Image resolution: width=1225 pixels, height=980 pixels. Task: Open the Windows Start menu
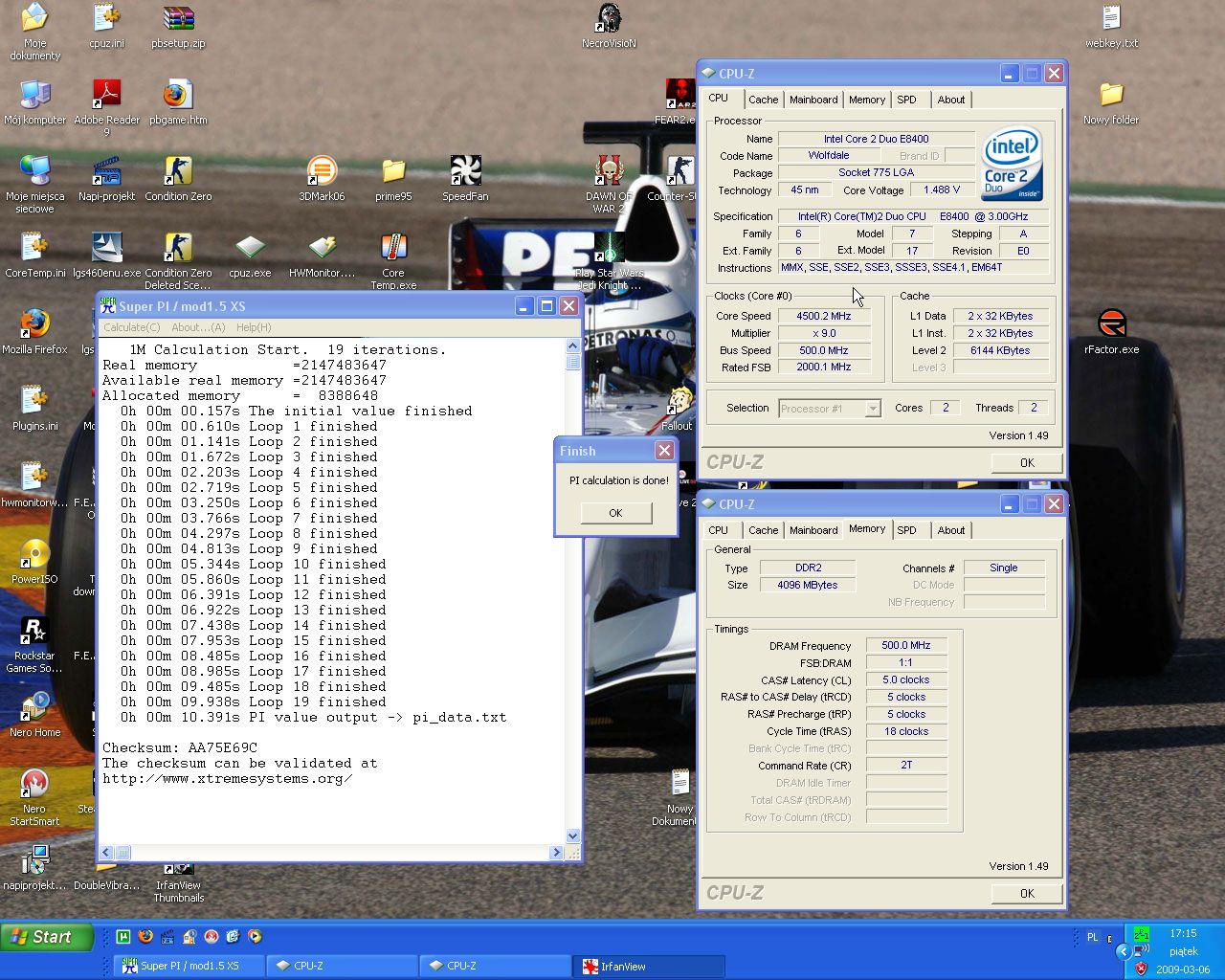click(x=47, y=937)
